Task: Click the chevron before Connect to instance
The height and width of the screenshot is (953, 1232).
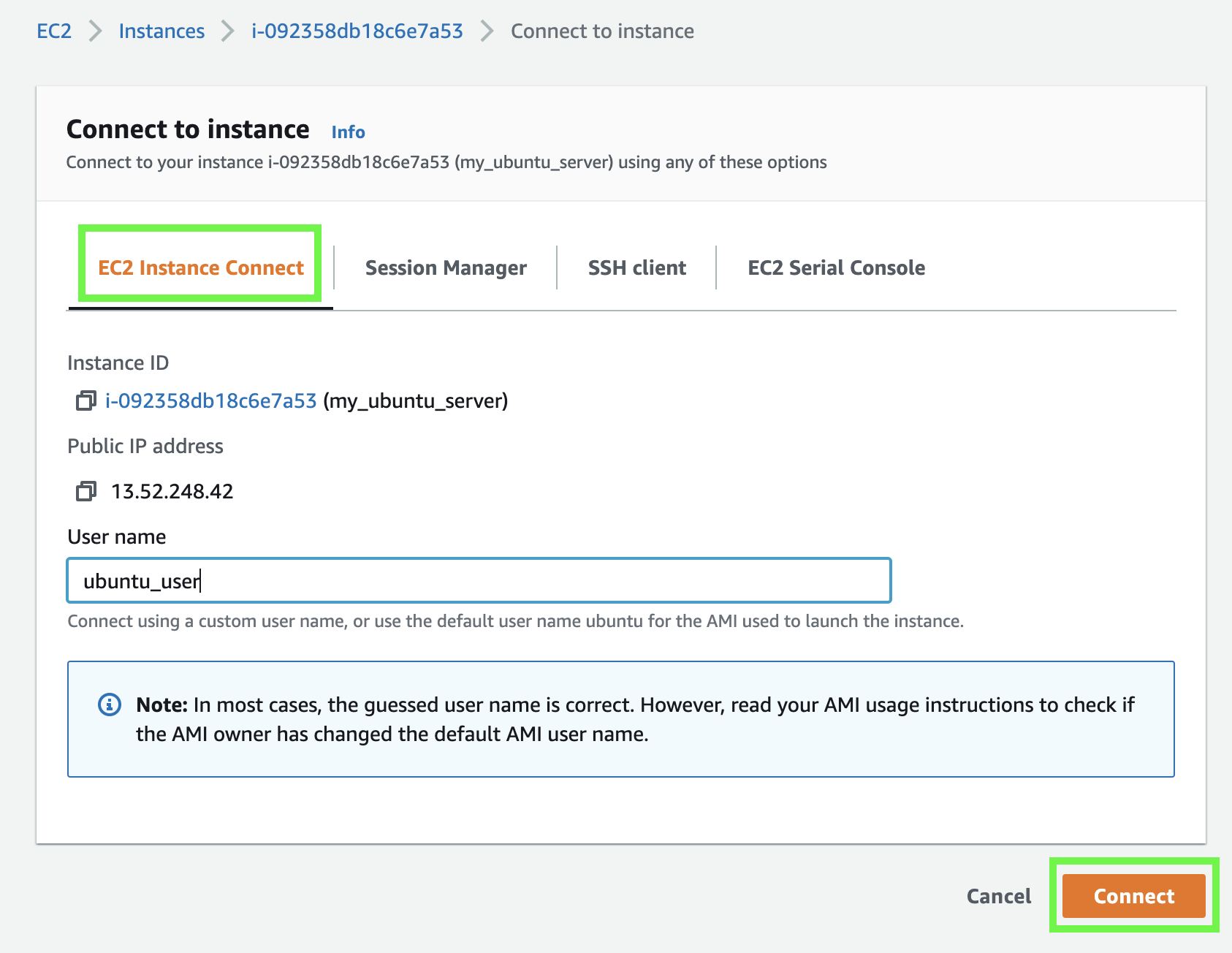Action: pyautogui.click(x=485, y=31)
